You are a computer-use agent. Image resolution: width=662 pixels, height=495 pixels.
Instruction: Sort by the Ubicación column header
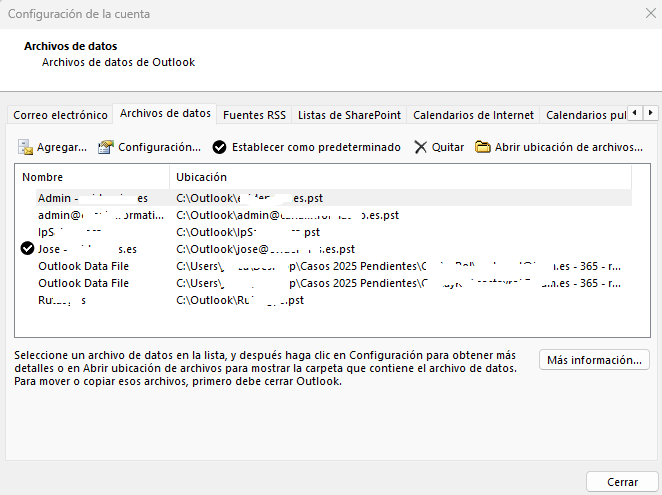pyautogui.click(x=400, y=177)
